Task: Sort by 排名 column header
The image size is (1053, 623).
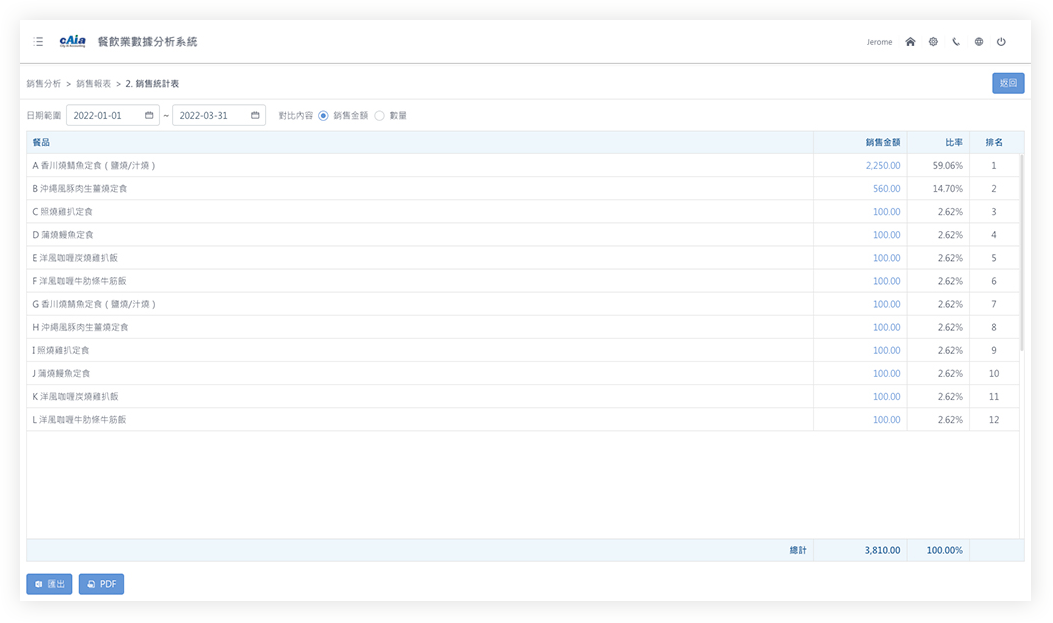Action: (994, 142)
